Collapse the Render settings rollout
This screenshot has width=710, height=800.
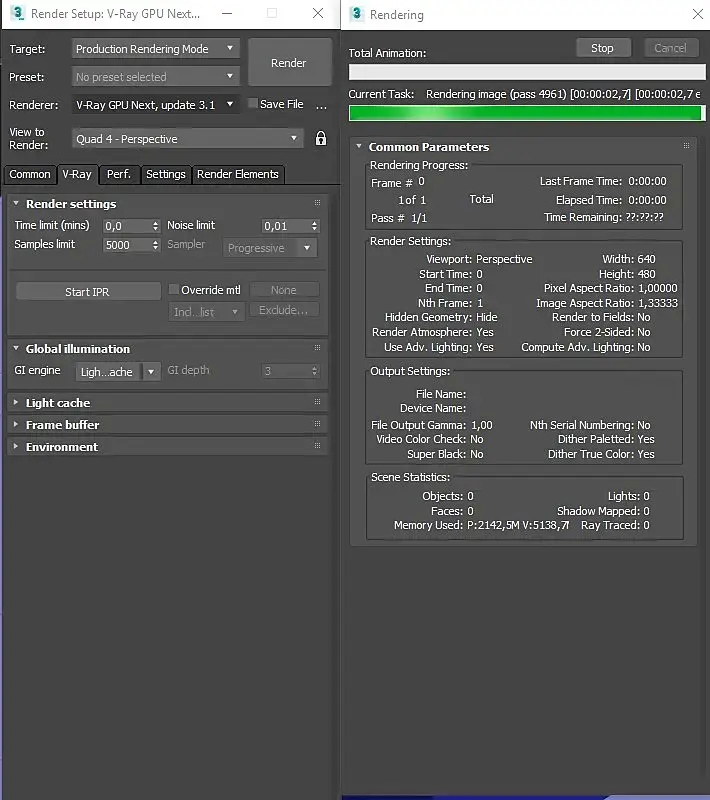tap(16, 204)
